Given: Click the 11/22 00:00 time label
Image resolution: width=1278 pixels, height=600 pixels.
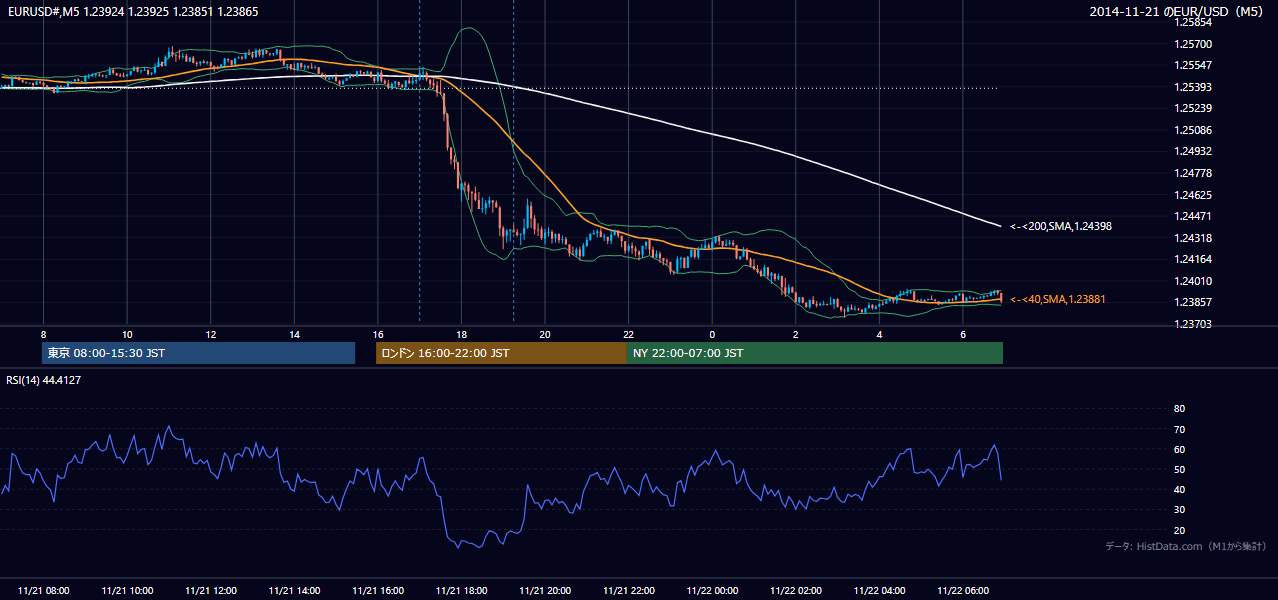Looking at the screenshot, I should pos(712,591).
